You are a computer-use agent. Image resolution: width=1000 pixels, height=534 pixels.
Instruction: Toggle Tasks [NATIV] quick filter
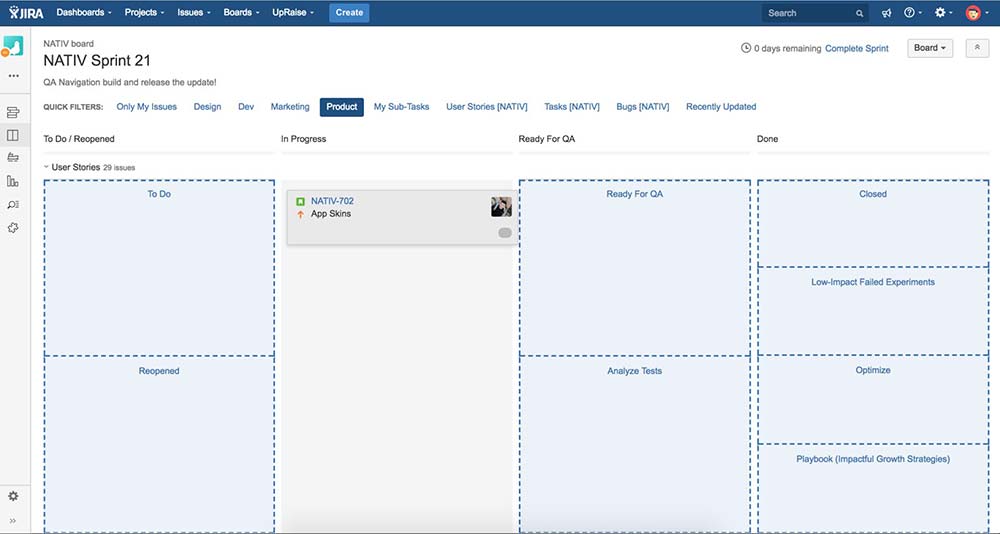(x=571, y=107)
